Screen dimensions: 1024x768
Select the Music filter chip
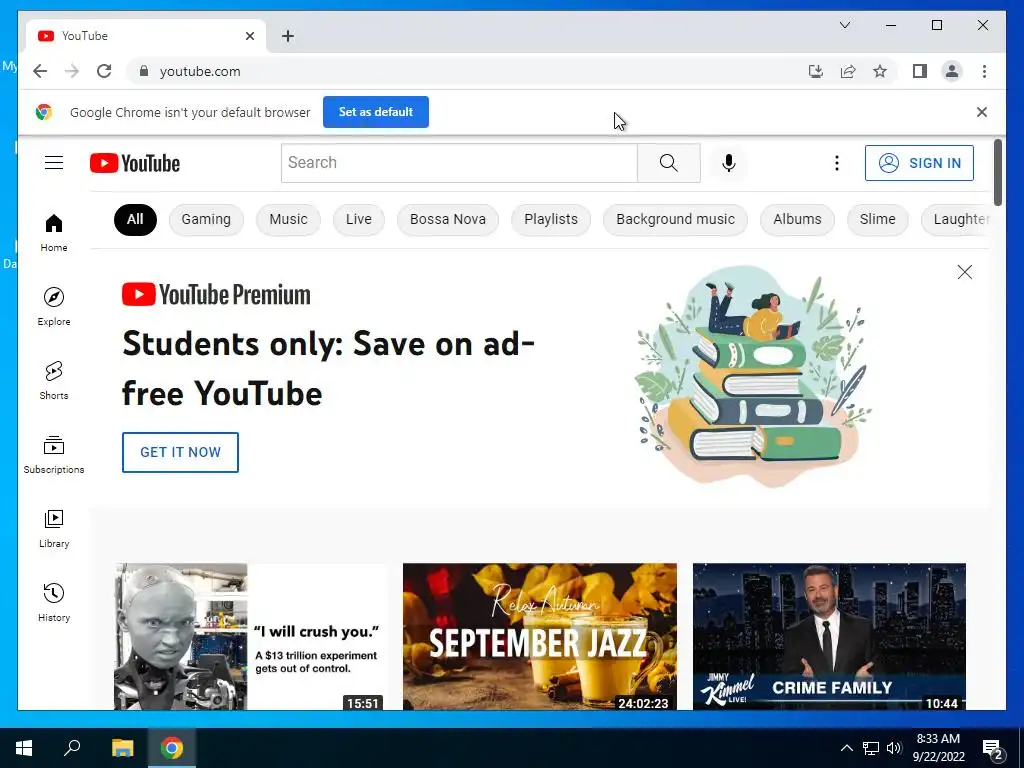click(x=288, y=219)
